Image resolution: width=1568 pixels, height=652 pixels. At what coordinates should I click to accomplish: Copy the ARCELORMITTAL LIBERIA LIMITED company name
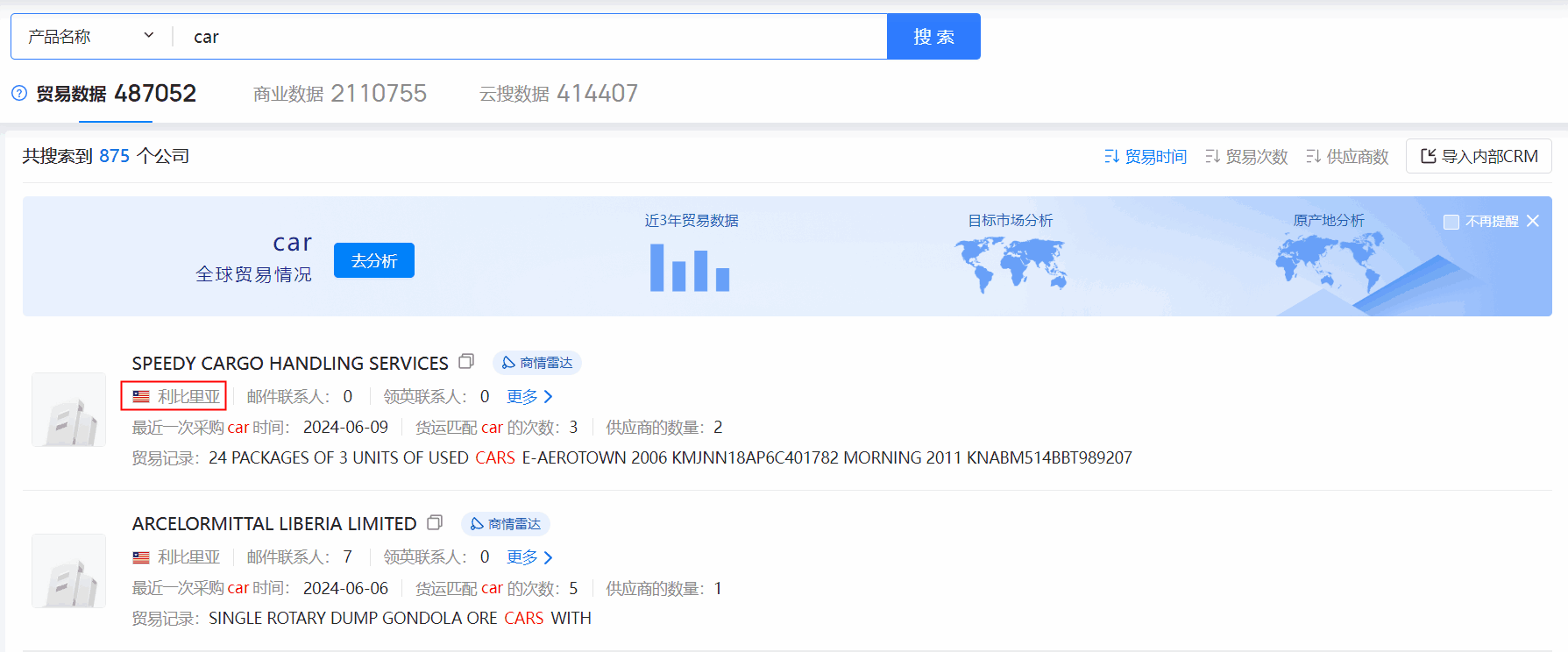coord(435,523)
